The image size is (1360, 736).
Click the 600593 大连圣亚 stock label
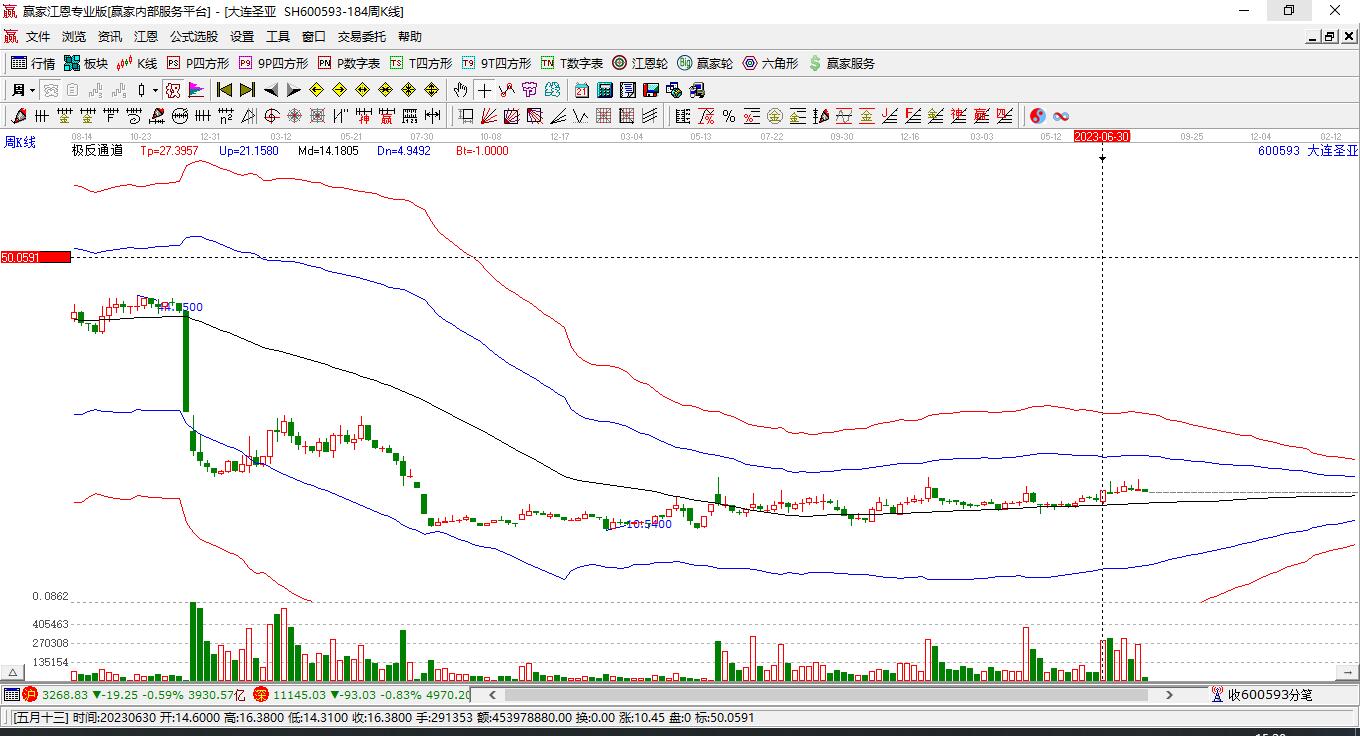tap(1308, 151)
